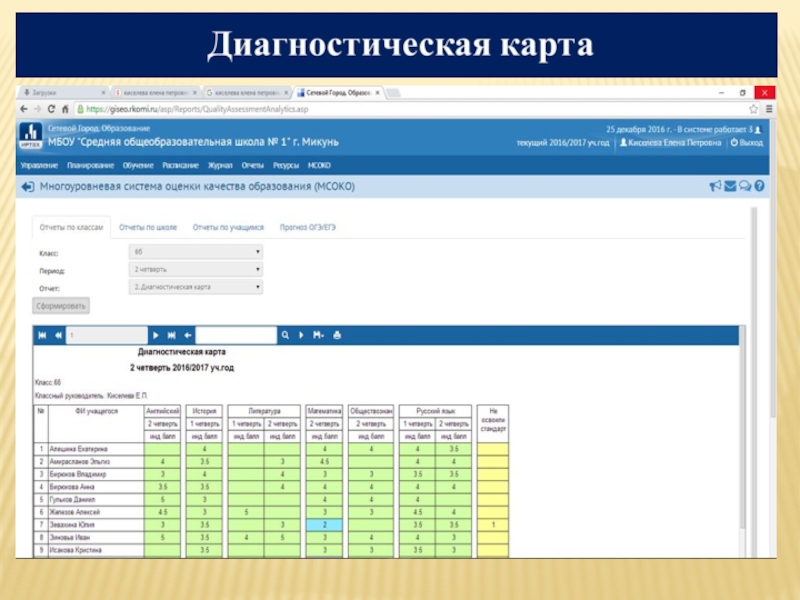Open the export save icon menu
Viewport: 800px width, 600px height.
[318, 335]
